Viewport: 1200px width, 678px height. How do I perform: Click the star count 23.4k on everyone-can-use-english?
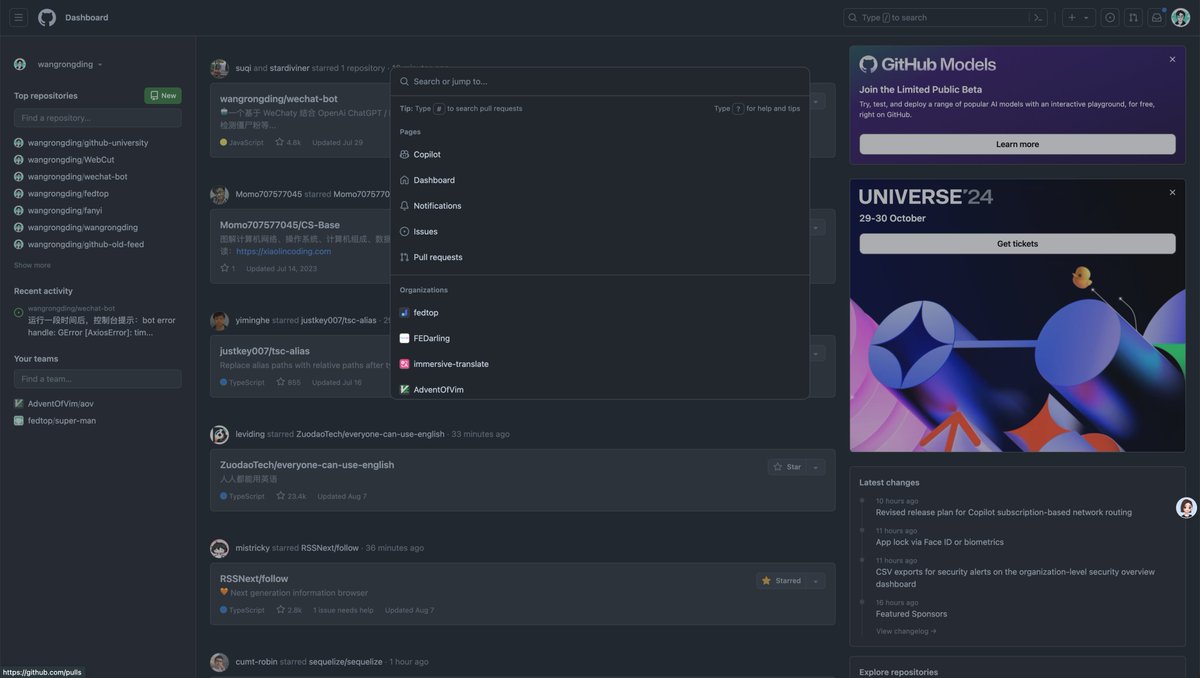291,496
